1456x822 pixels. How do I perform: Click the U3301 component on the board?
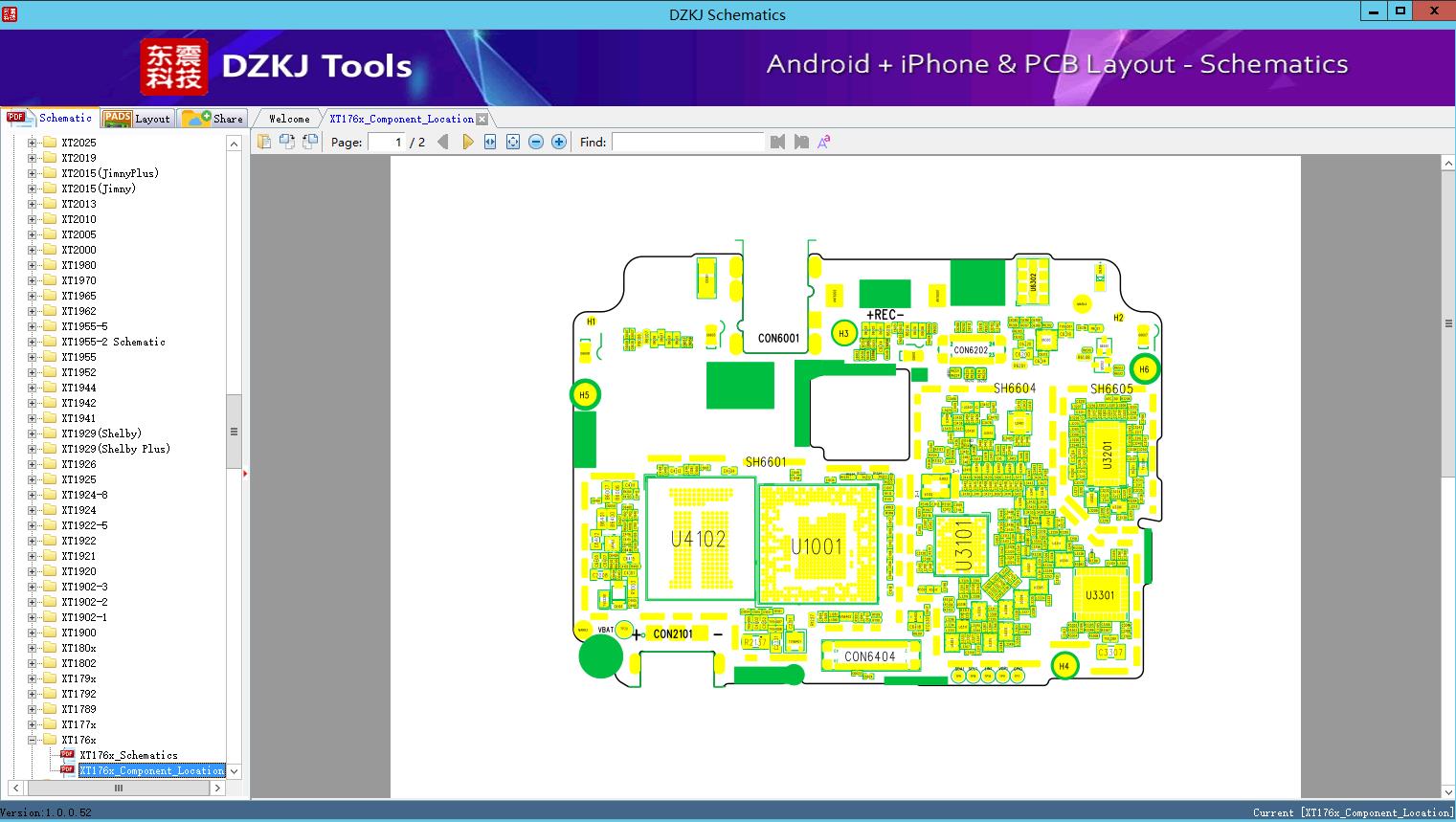(x=1100, y=595)
